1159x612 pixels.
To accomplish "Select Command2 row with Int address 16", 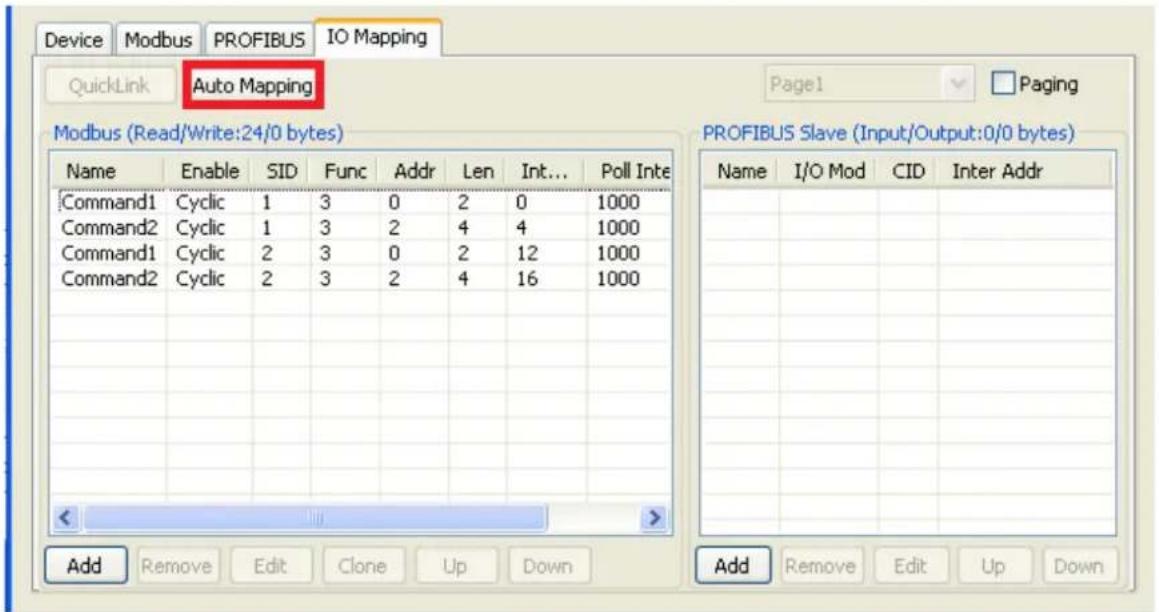I will [361, 278].
